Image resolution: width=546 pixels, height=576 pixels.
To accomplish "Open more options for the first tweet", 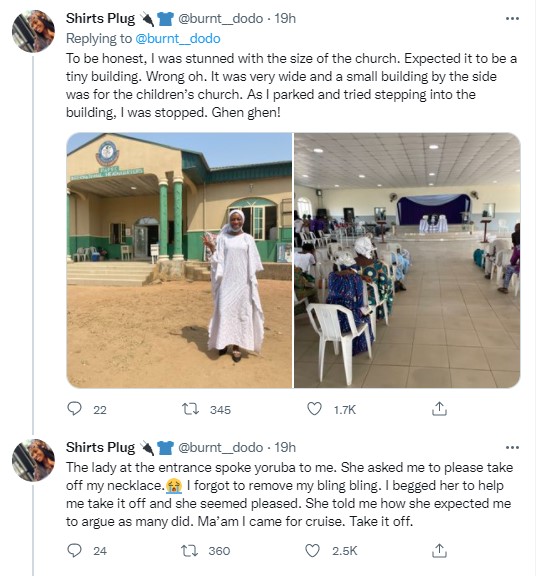I will click(x=512, y=18).
